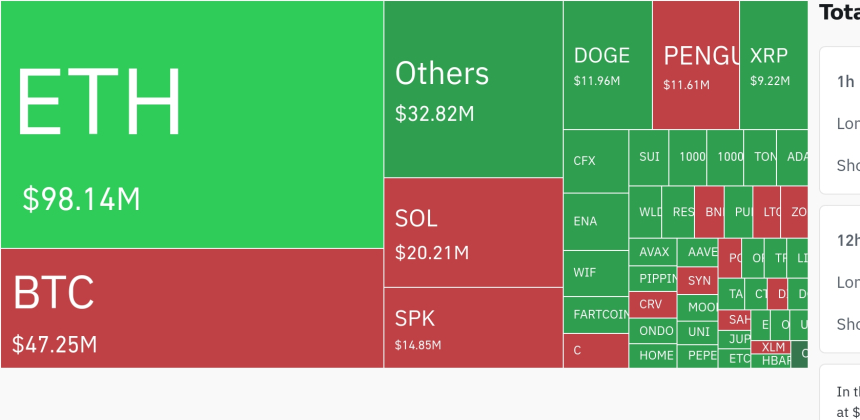Click the DOGE $11.96M tile

tap(608, 65)
